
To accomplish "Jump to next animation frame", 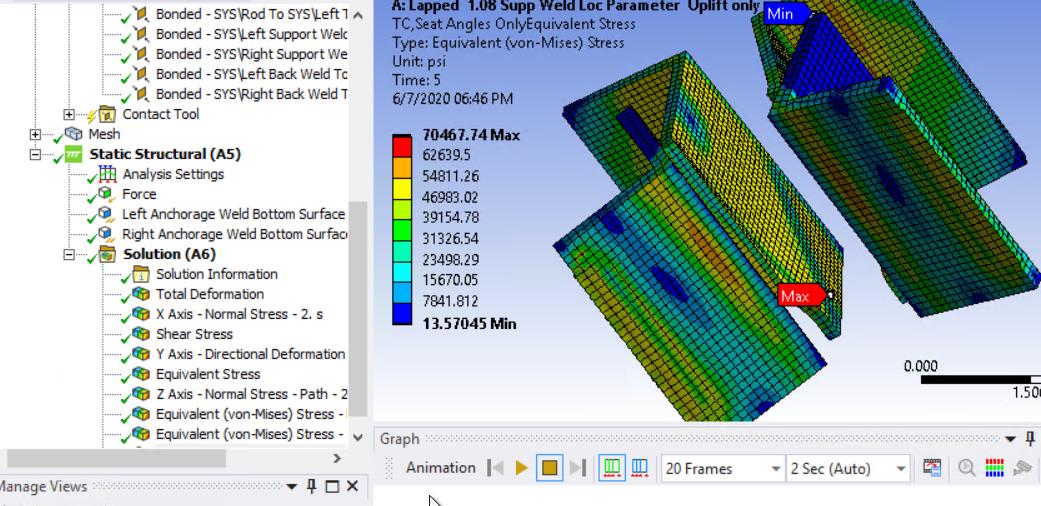I will [x=578, y=468].
